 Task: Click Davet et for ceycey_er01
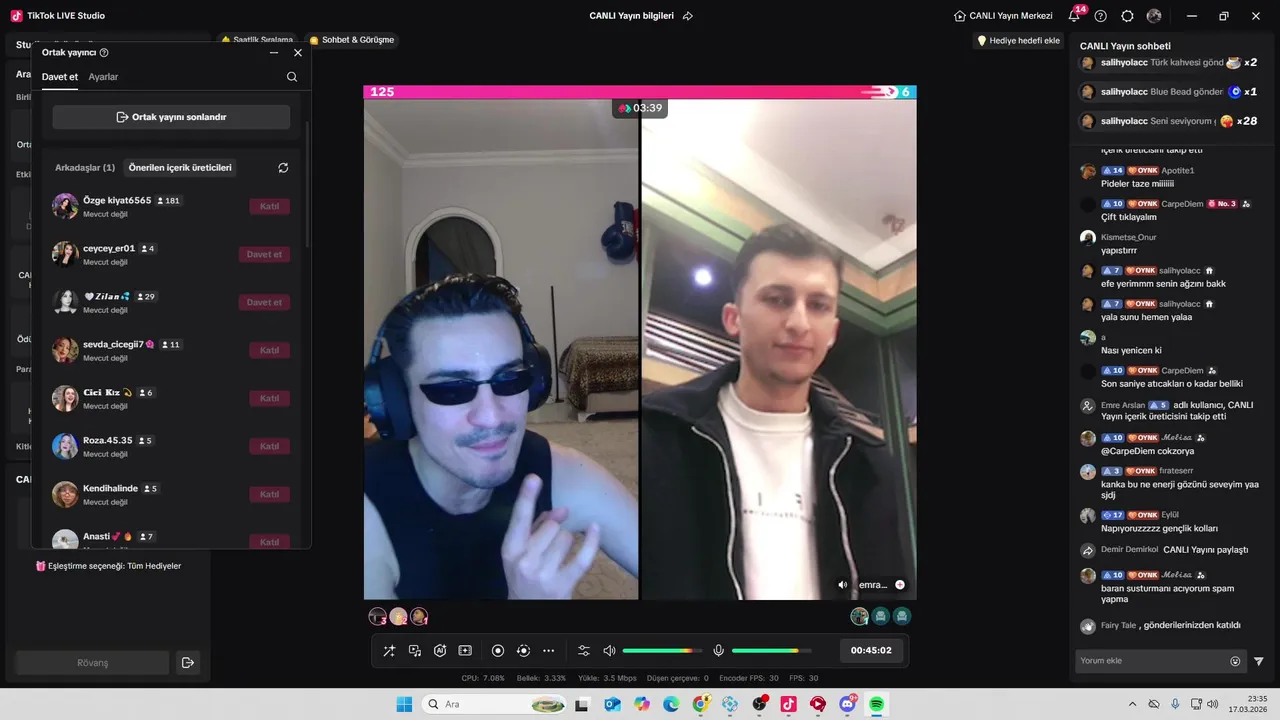coord(264,254)
